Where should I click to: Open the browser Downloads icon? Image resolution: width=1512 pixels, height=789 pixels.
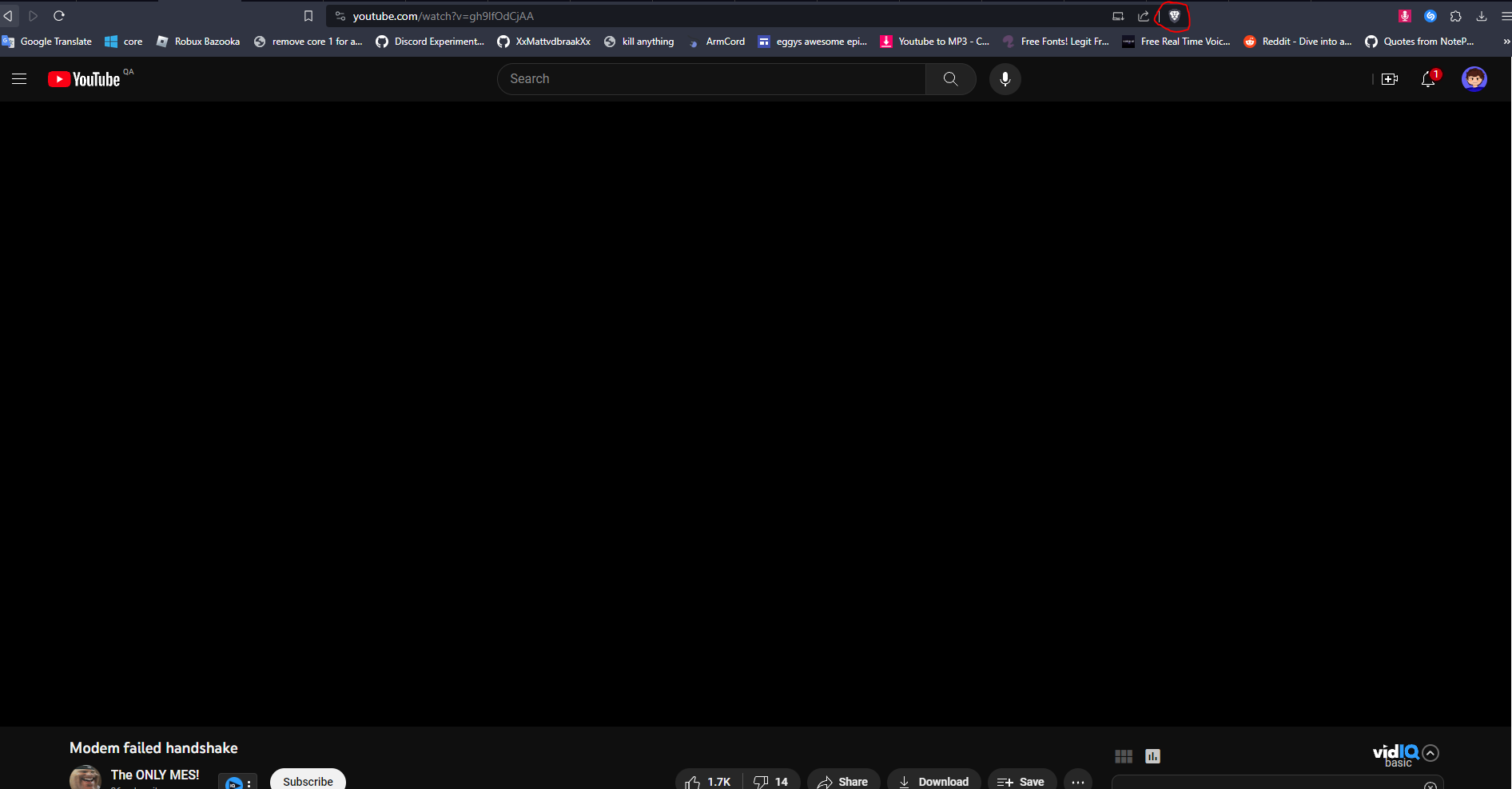tap(1482, 16)
